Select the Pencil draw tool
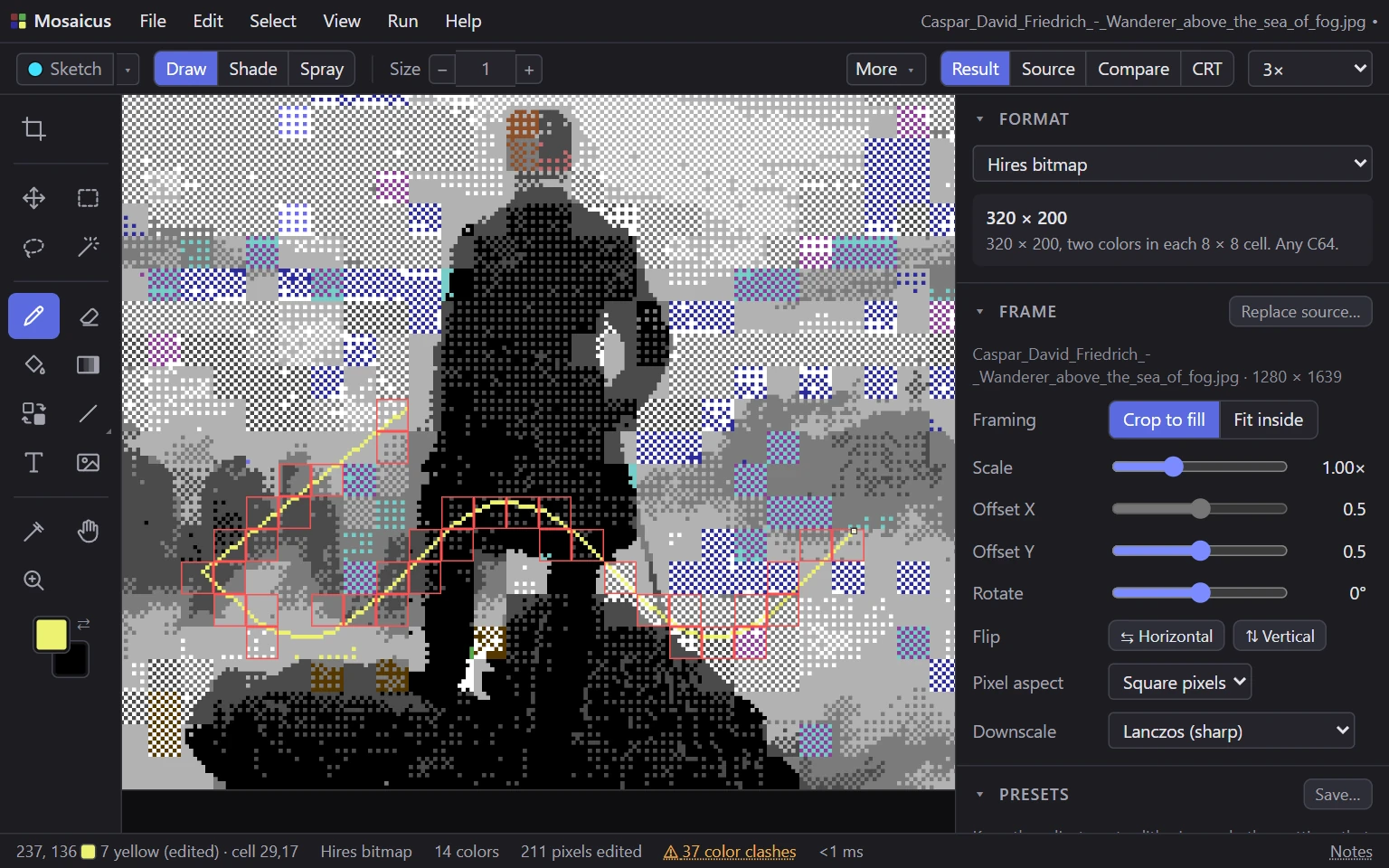1389x868 pixels. [x=33, y=316]
